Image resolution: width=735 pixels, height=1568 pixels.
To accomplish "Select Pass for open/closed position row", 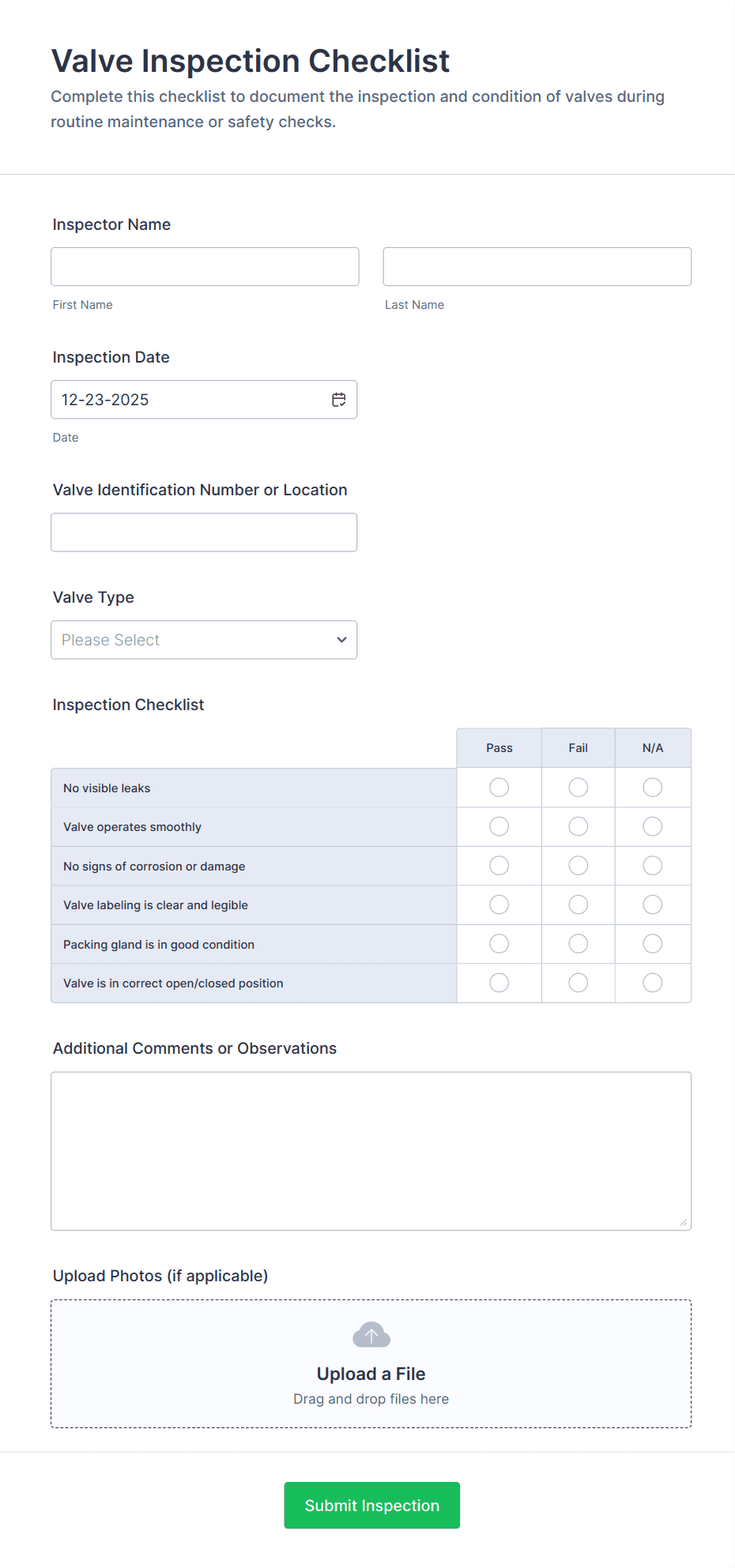I will [499, 983].
